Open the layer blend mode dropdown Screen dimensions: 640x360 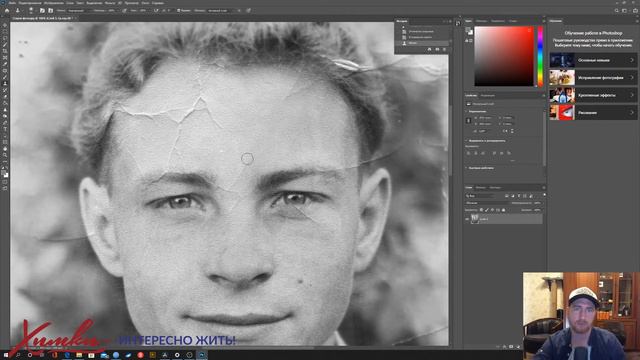coord(487,203)
